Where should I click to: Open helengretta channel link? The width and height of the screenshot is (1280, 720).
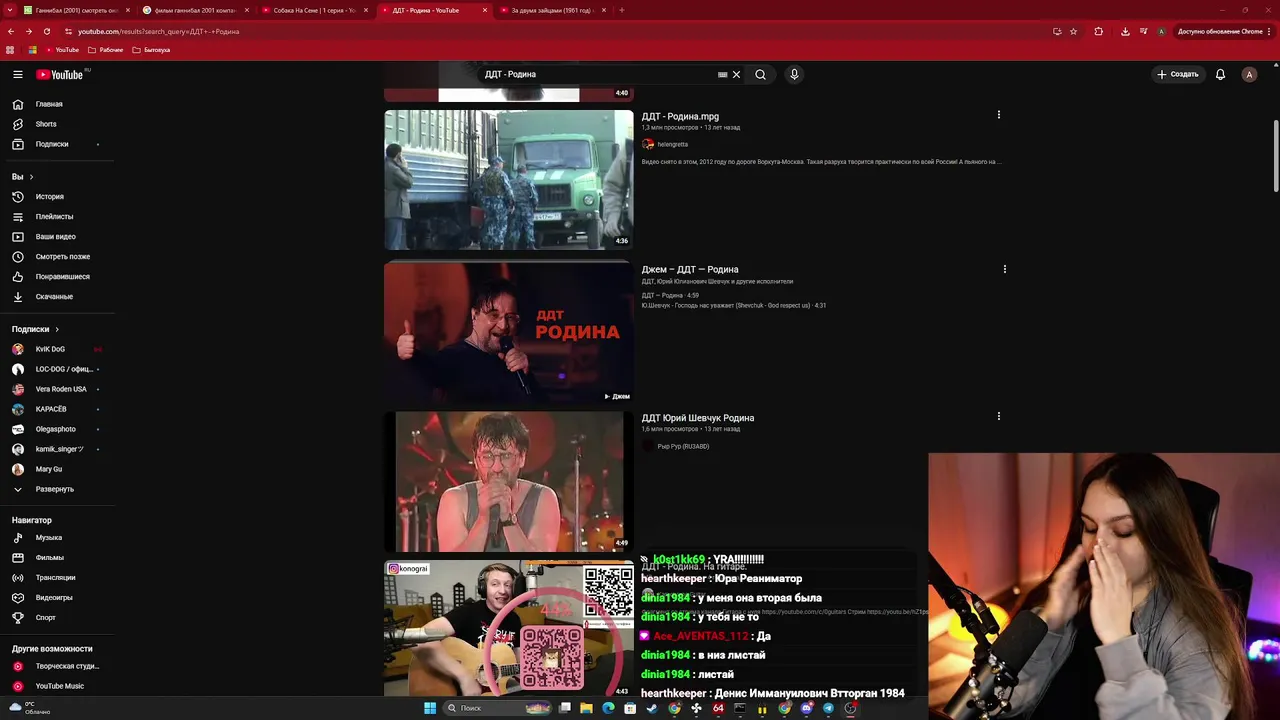click(672, 144)
